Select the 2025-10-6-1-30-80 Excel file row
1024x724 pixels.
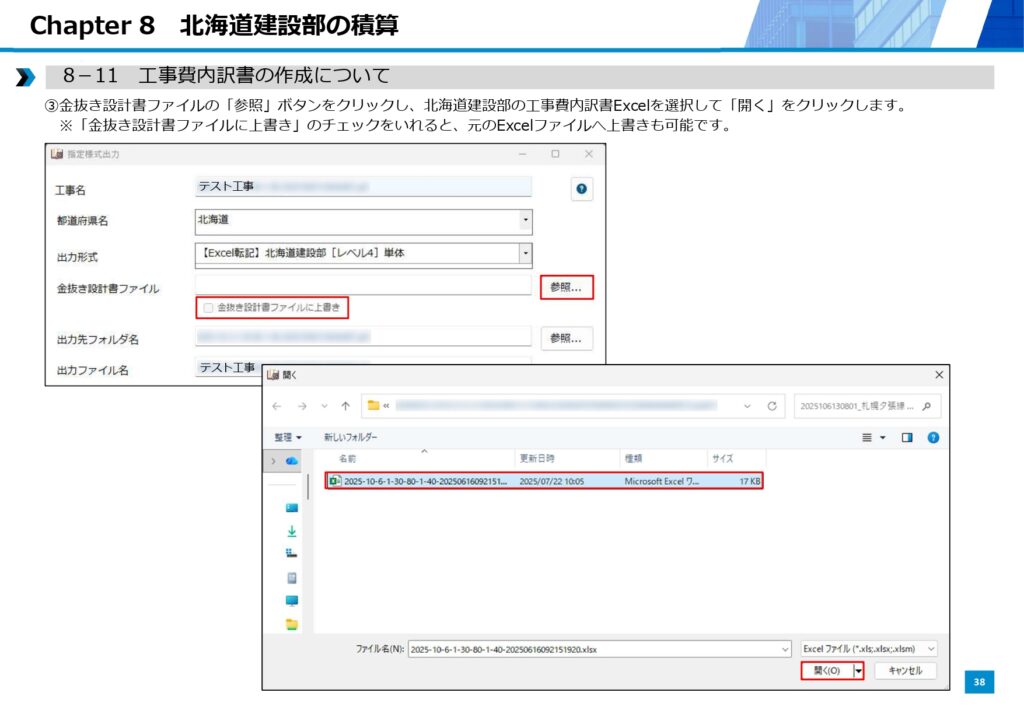[544, 481]
